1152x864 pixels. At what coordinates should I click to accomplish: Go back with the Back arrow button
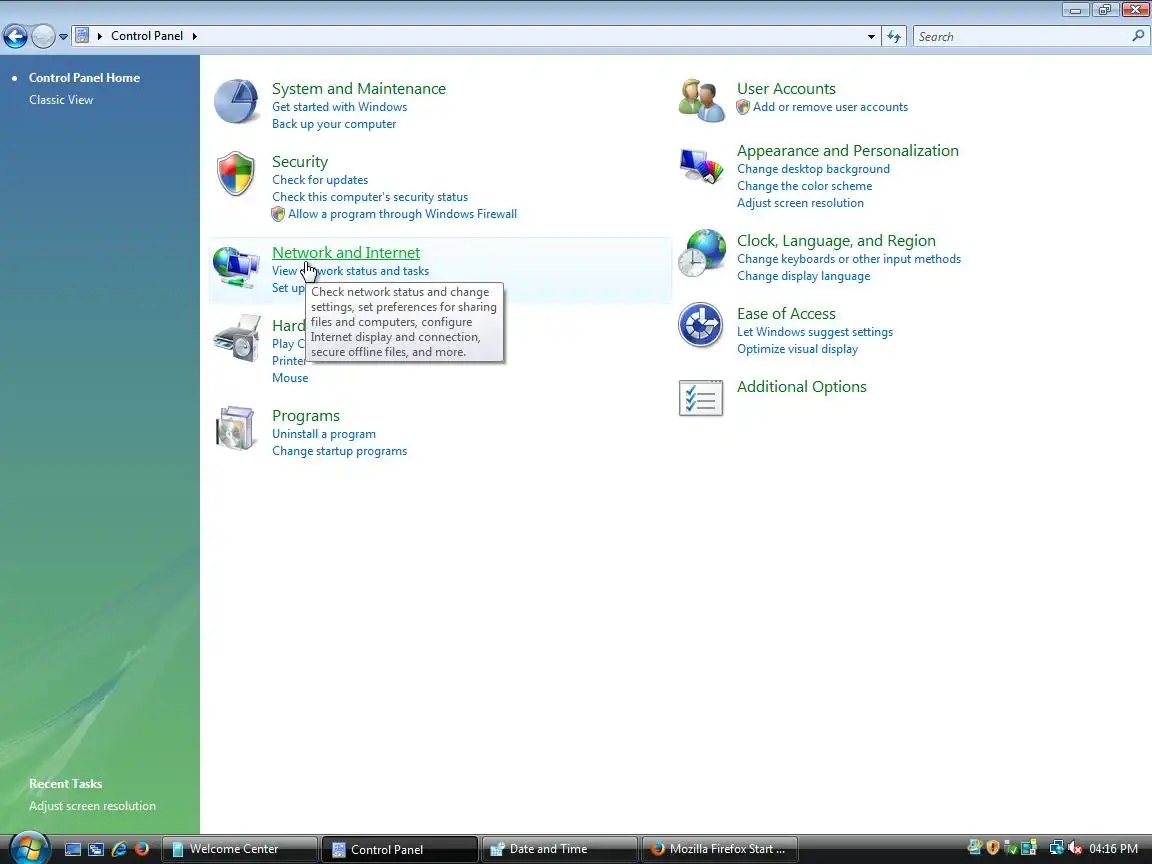[x=15, y=36]
